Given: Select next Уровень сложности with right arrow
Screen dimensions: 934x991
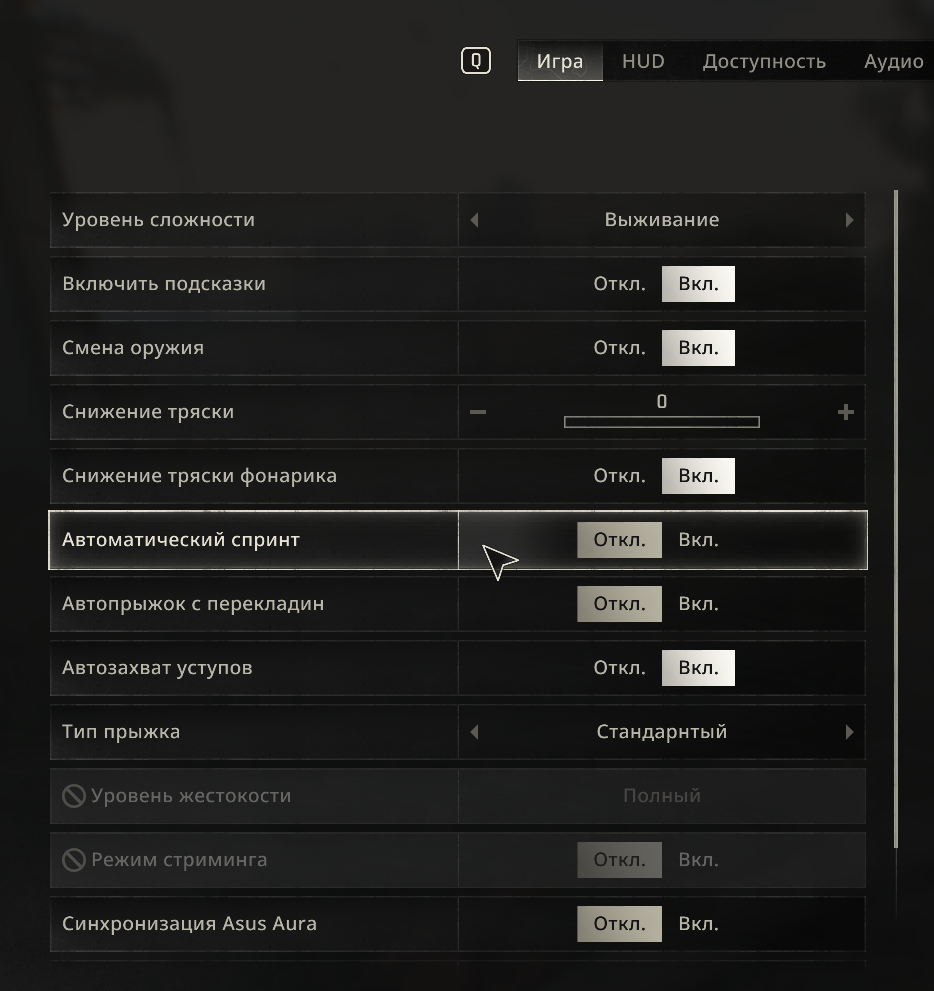Looking at the screenshot, I should (849, 220).
